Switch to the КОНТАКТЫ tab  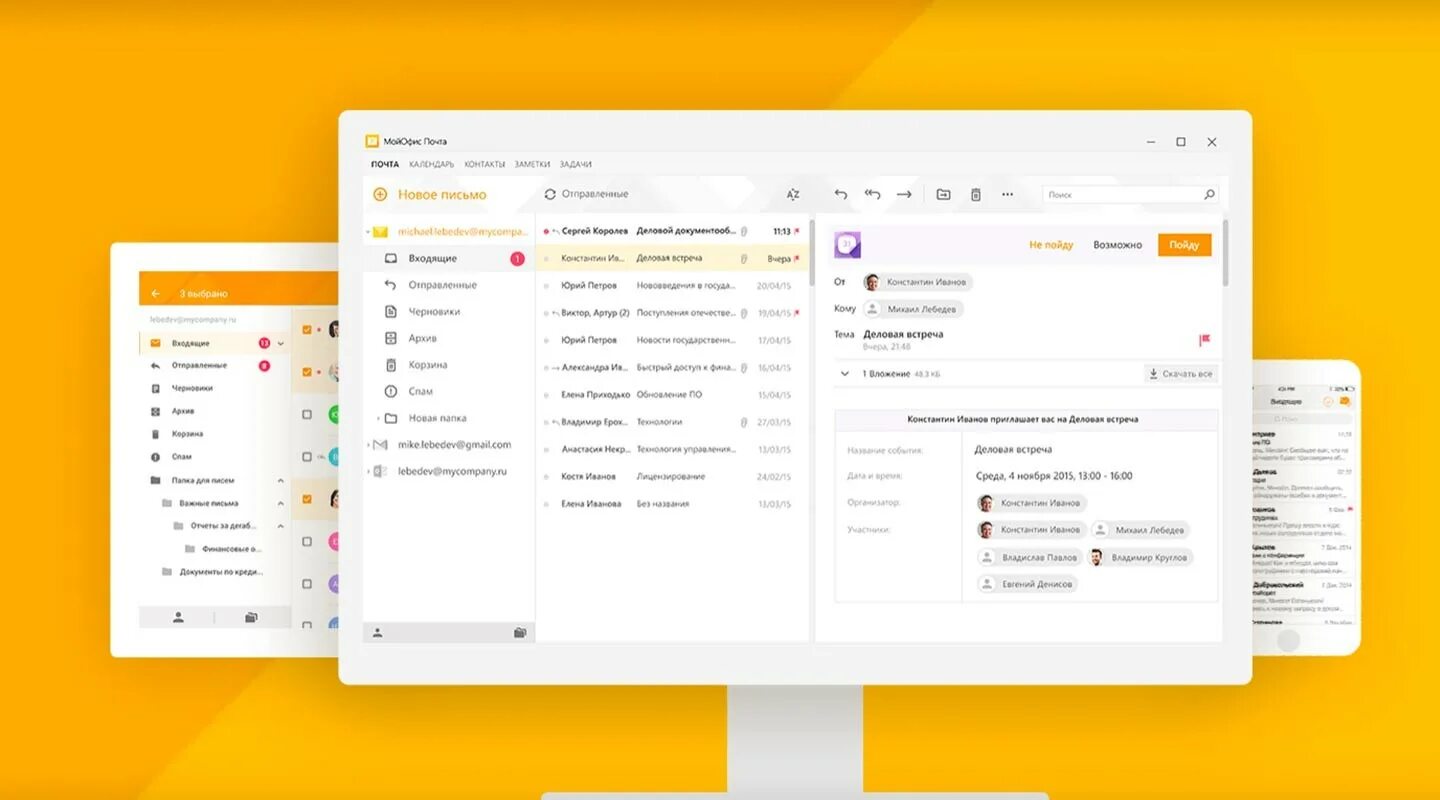click(x=484, y=164)
